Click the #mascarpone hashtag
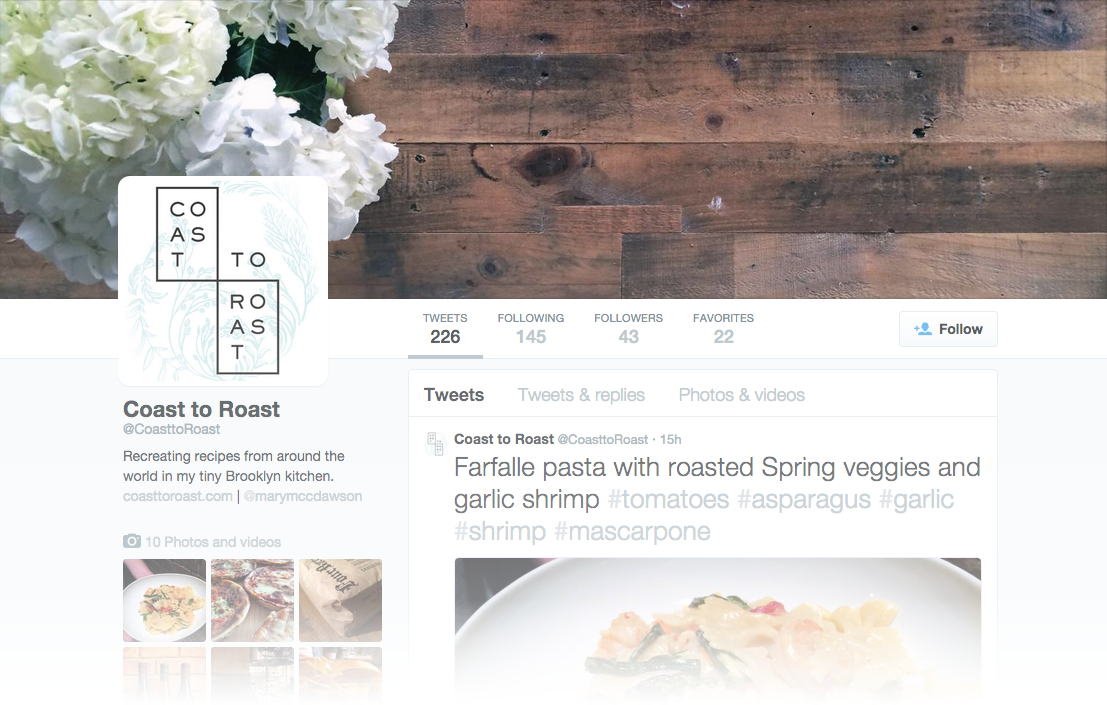This screenshot has width=1107, height=705. tap(632, 531)
